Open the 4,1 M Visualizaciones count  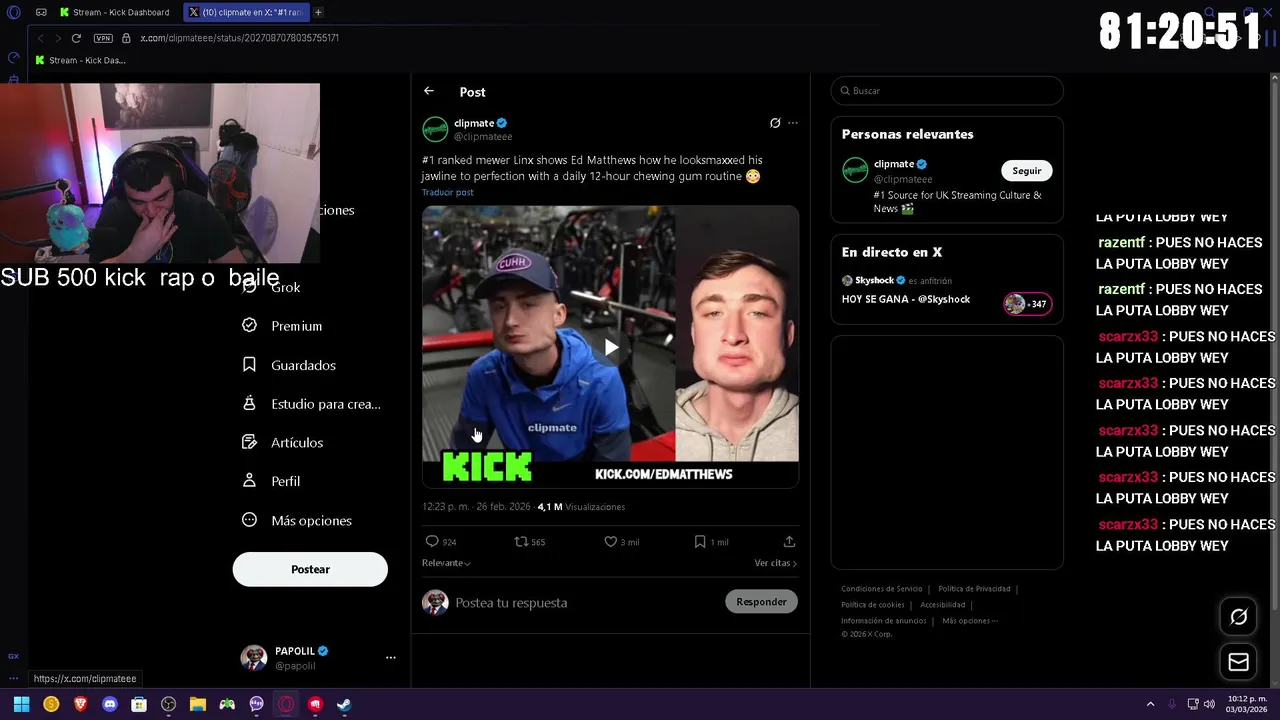(x=581, y=507)
